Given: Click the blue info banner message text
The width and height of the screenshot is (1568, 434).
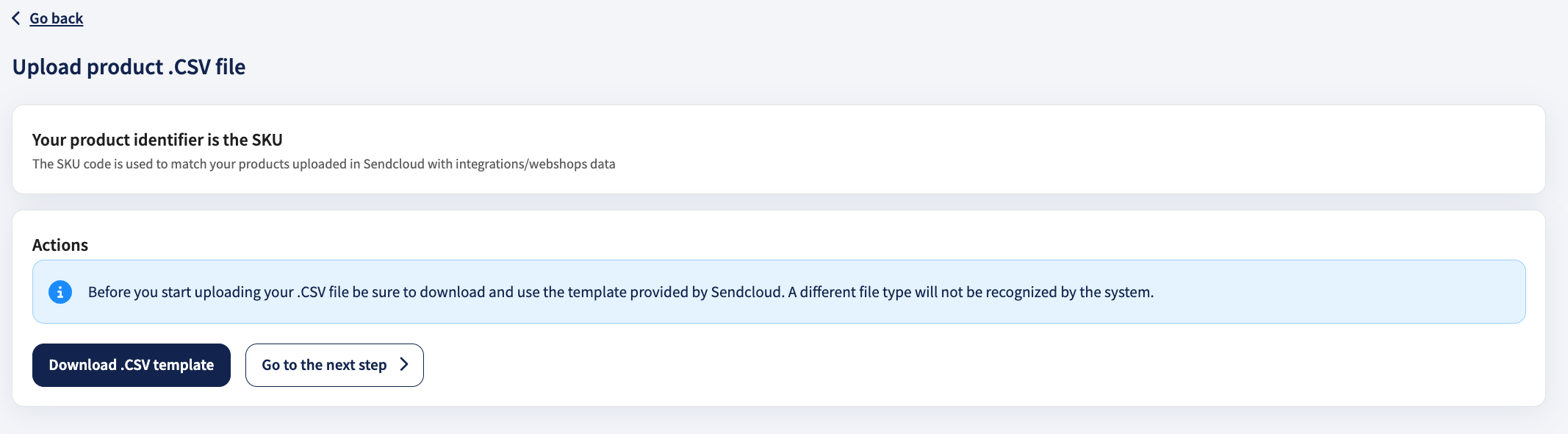Looking at the screenshot, I should [621, 292].
